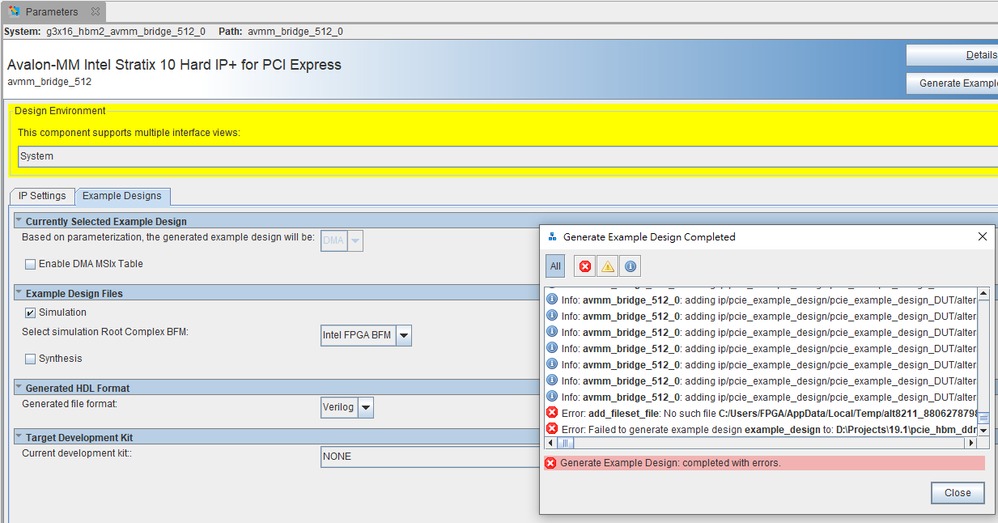Click the error icon beside add_fileset_file

[552, 413]
